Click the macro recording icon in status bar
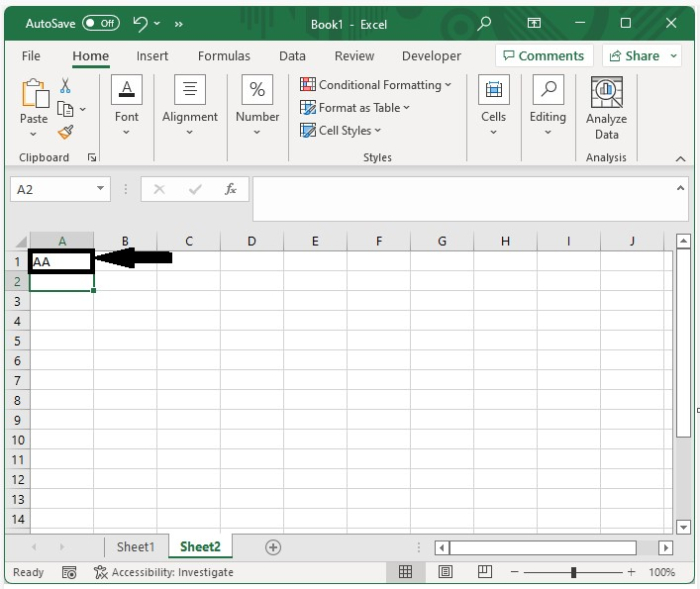Screen dimensions: 700x589 (x=69, y=572)
